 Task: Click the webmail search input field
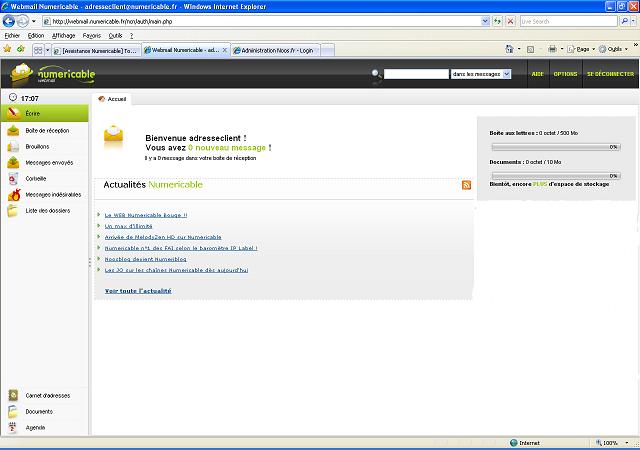[x=416, y=74]
